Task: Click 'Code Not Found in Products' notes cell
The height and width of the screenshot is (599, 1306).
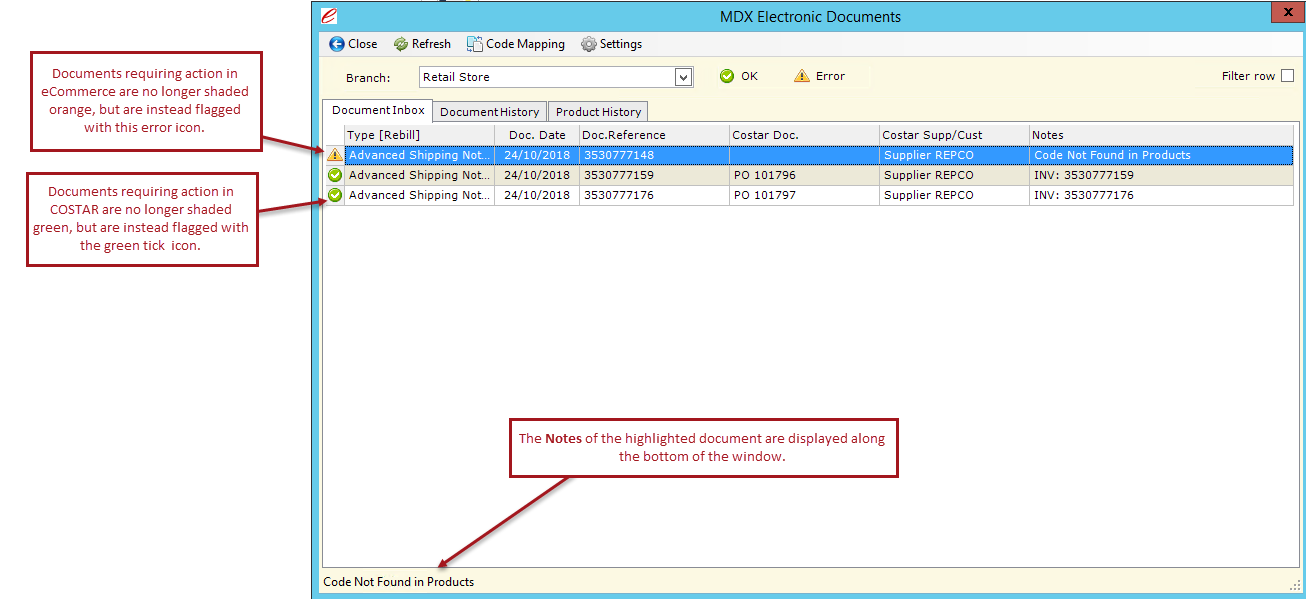Action: [x=1162, y=155]
